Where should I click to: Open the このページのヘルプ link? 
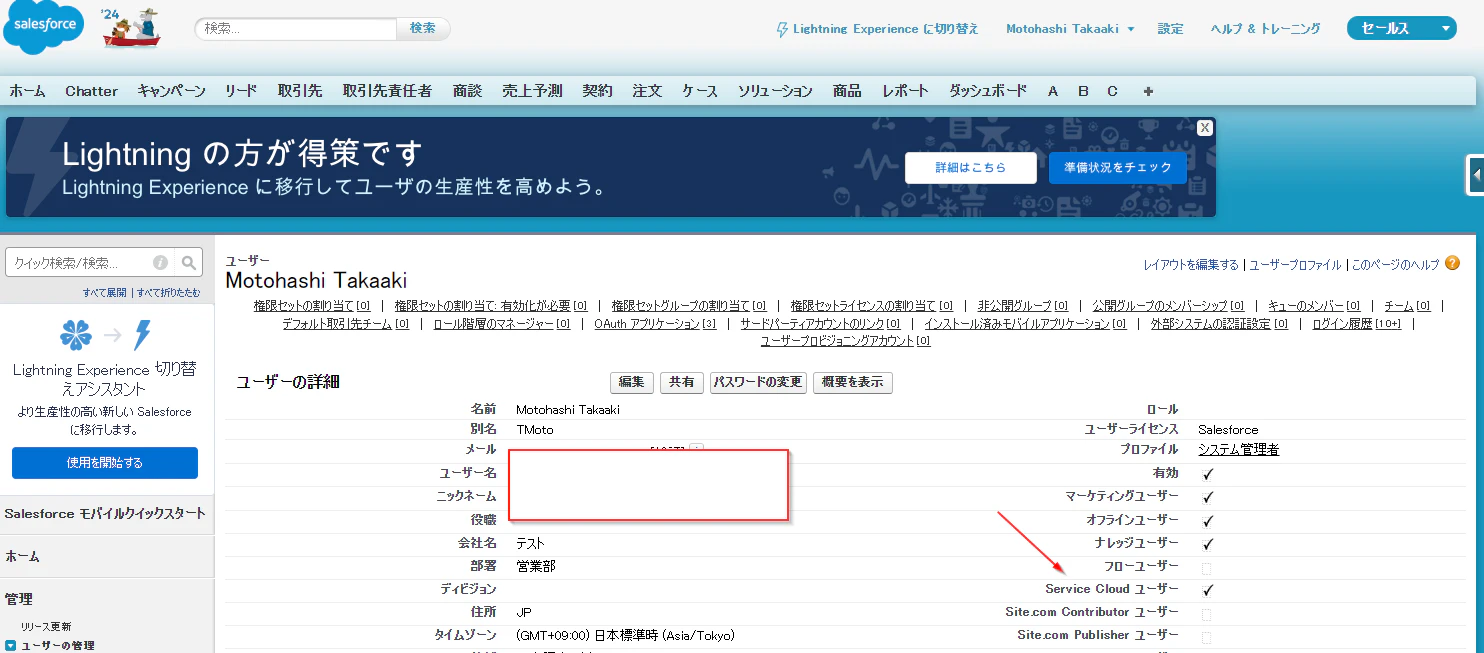click(x=1396, y=265)
